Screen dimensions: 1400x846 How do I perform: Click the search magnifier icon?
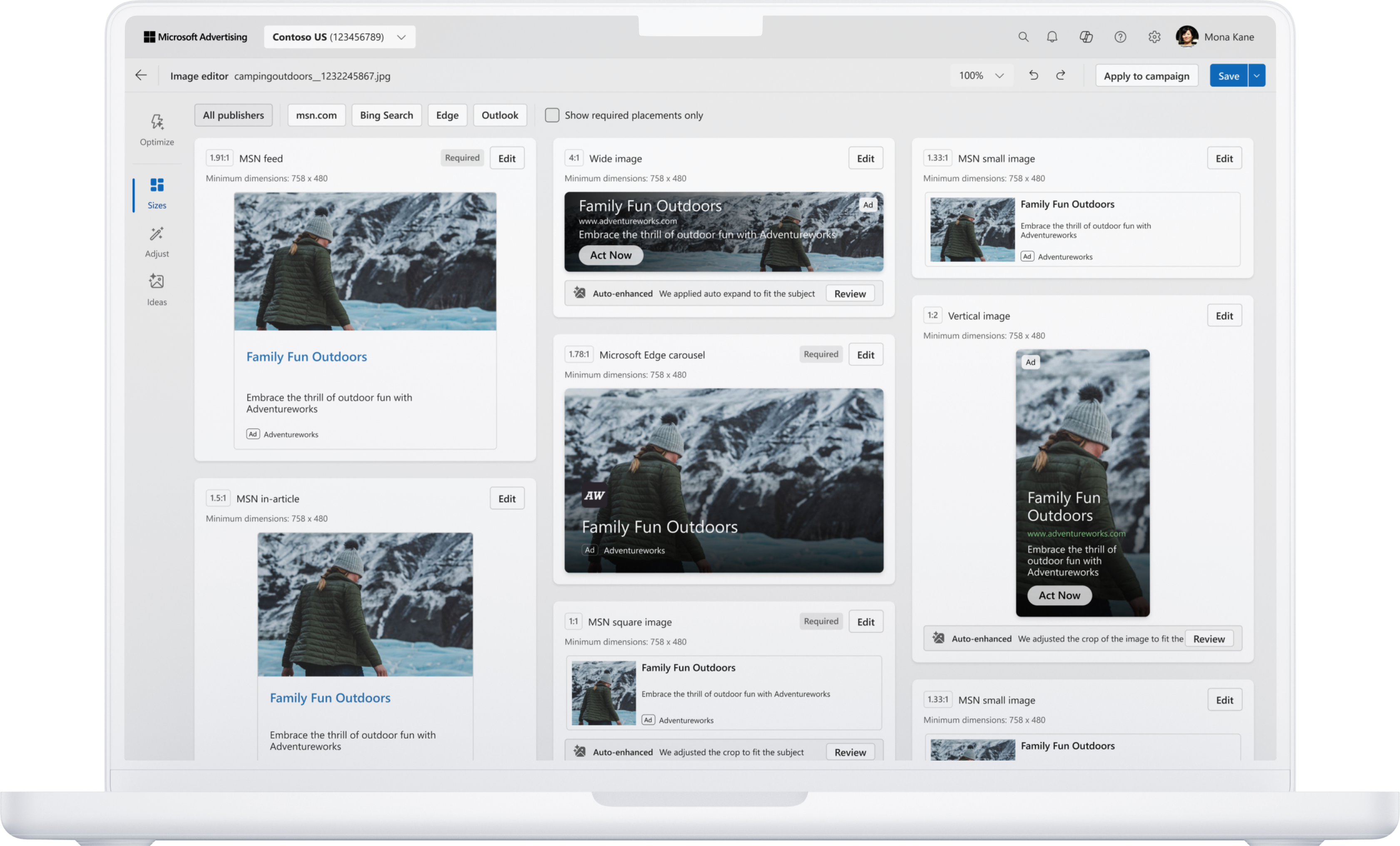tap(1023, 37)
